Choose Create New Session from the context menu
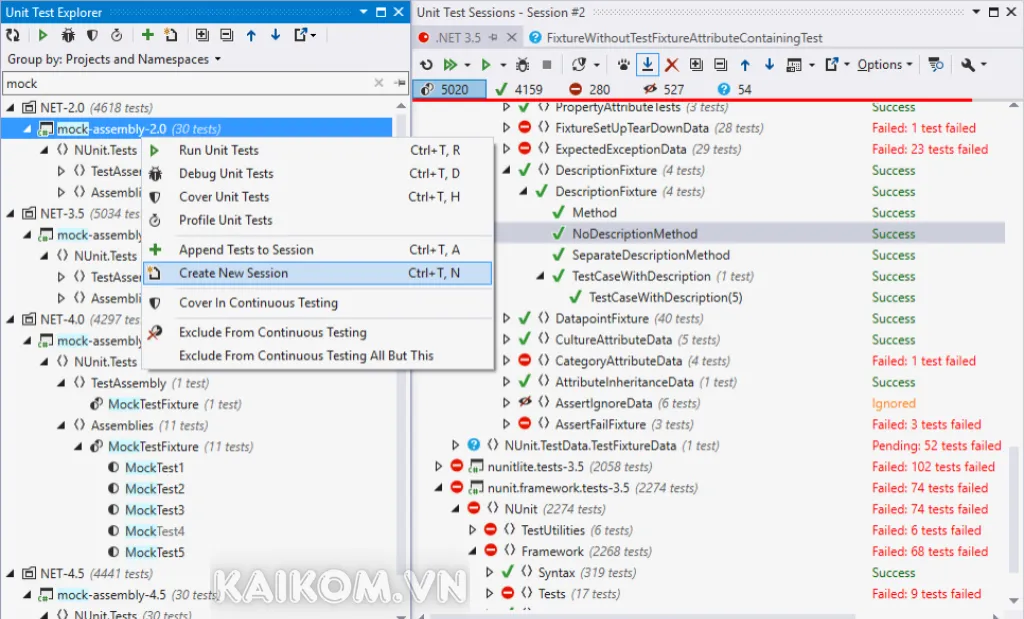 pyautogui.click(x=235, y=272)
